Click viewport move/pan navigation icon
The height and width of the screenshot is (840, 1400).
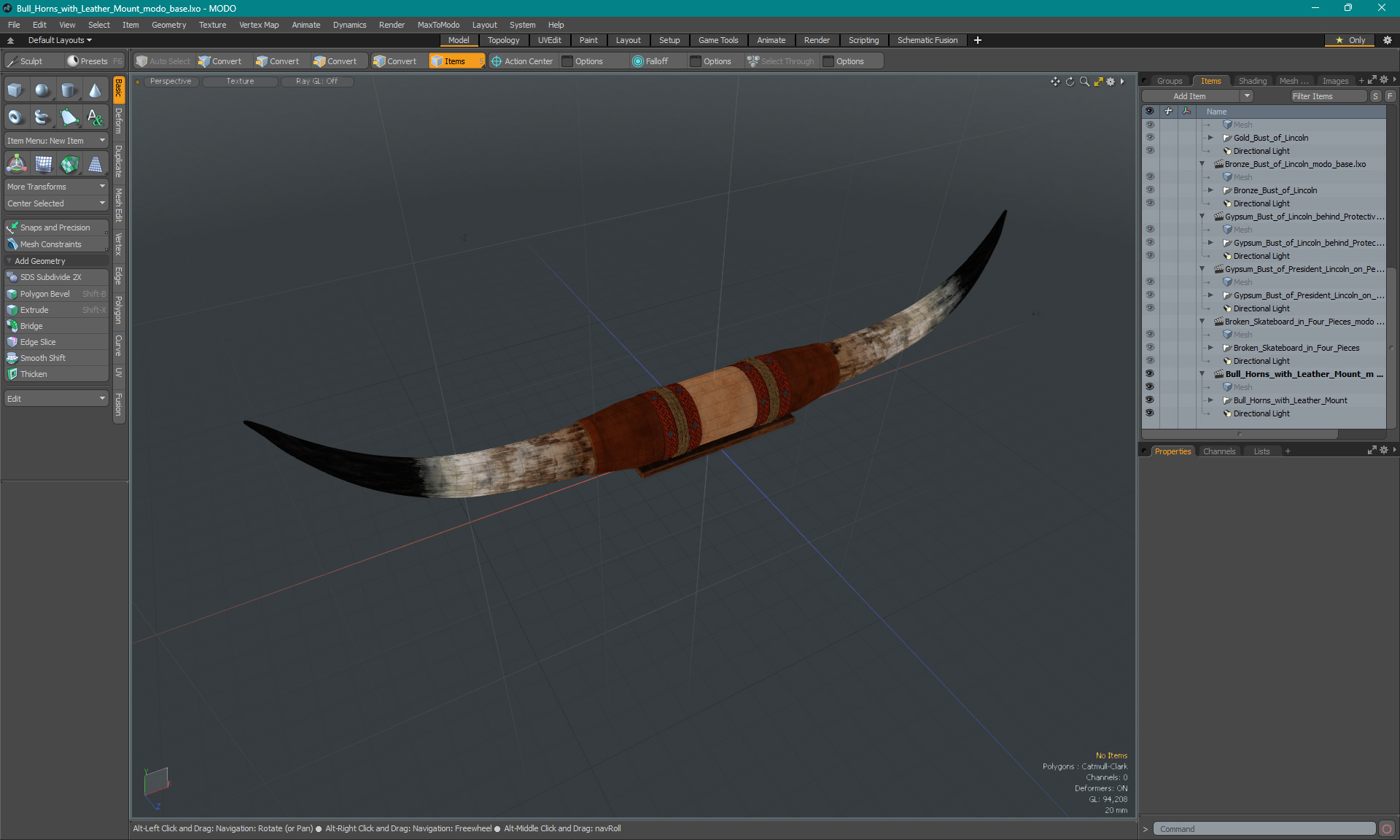coord(1055,82)
